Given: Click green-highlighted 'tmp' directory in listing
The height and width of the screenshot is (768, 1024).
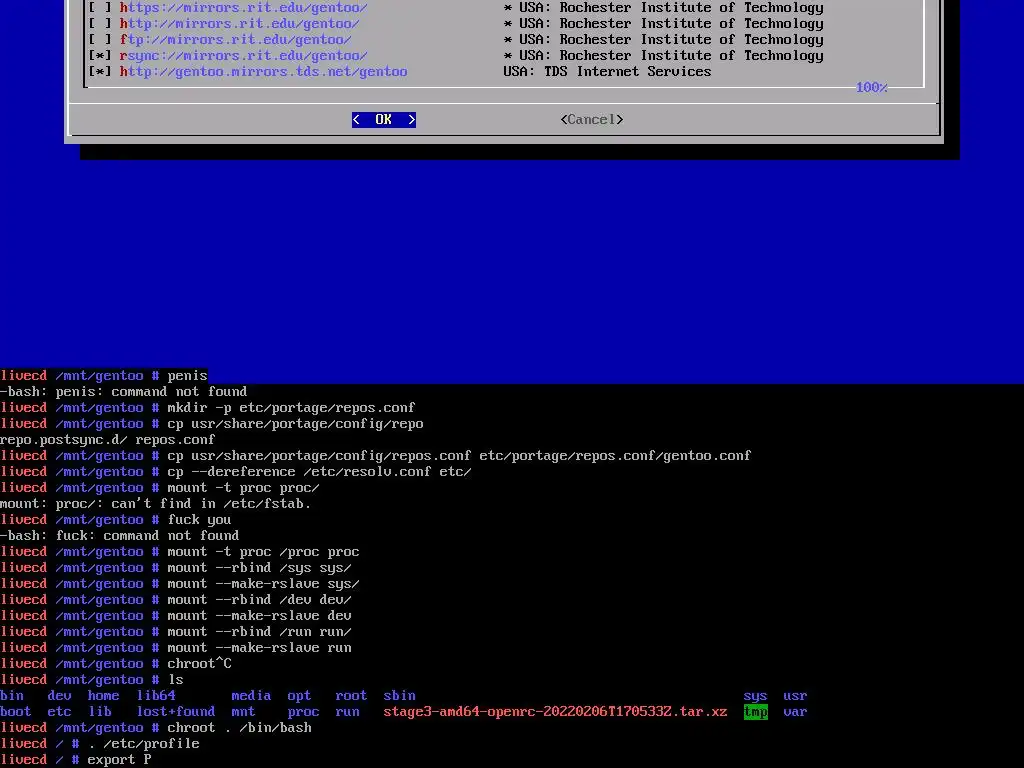Looking at the screenshot, I should pos(756,712).
